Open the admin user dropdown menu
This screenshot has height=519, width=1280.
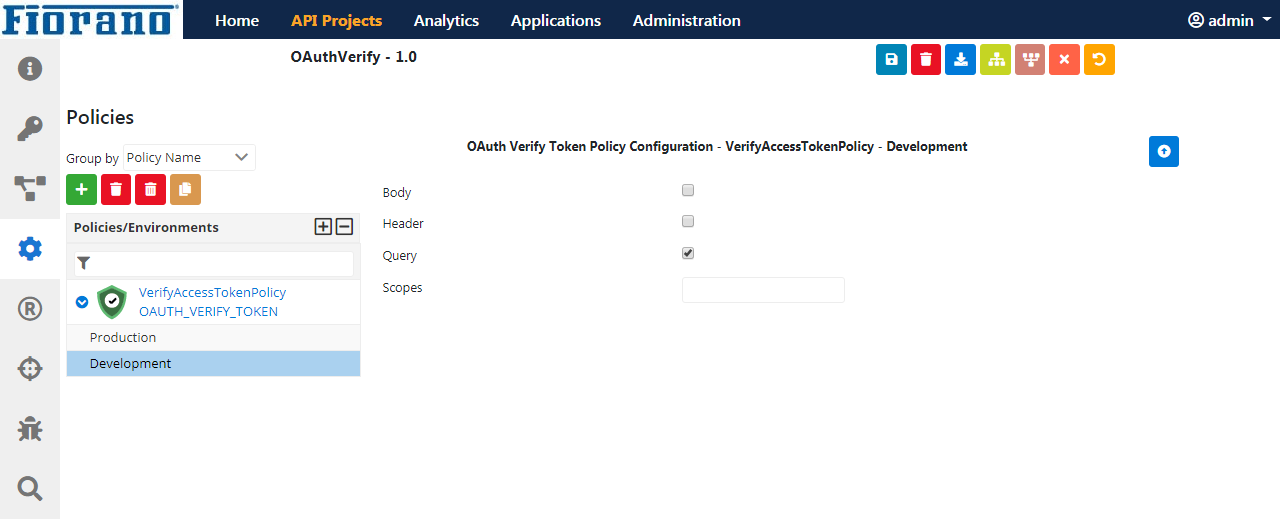[x=1229, y=20]
